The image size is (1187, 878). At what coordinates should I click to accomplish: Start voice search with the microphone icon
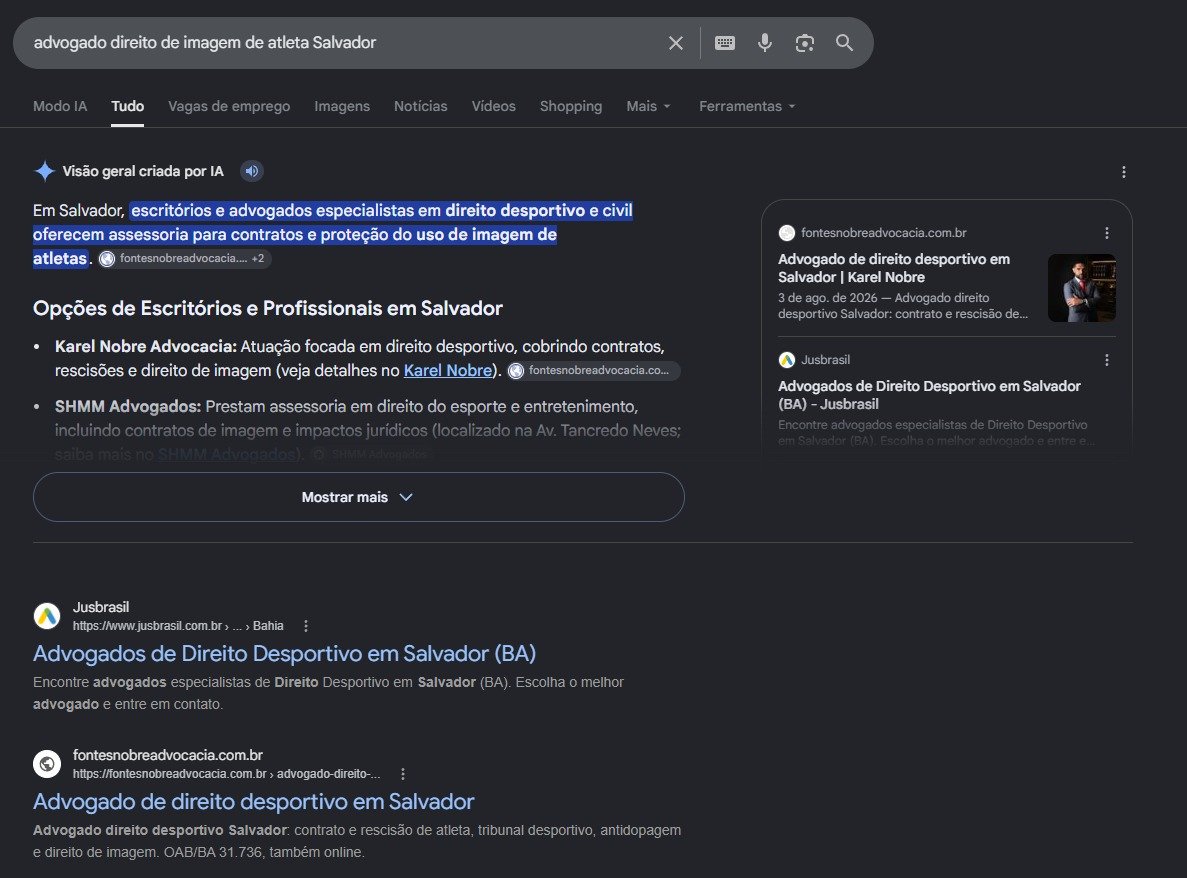(x=765, y=43)
